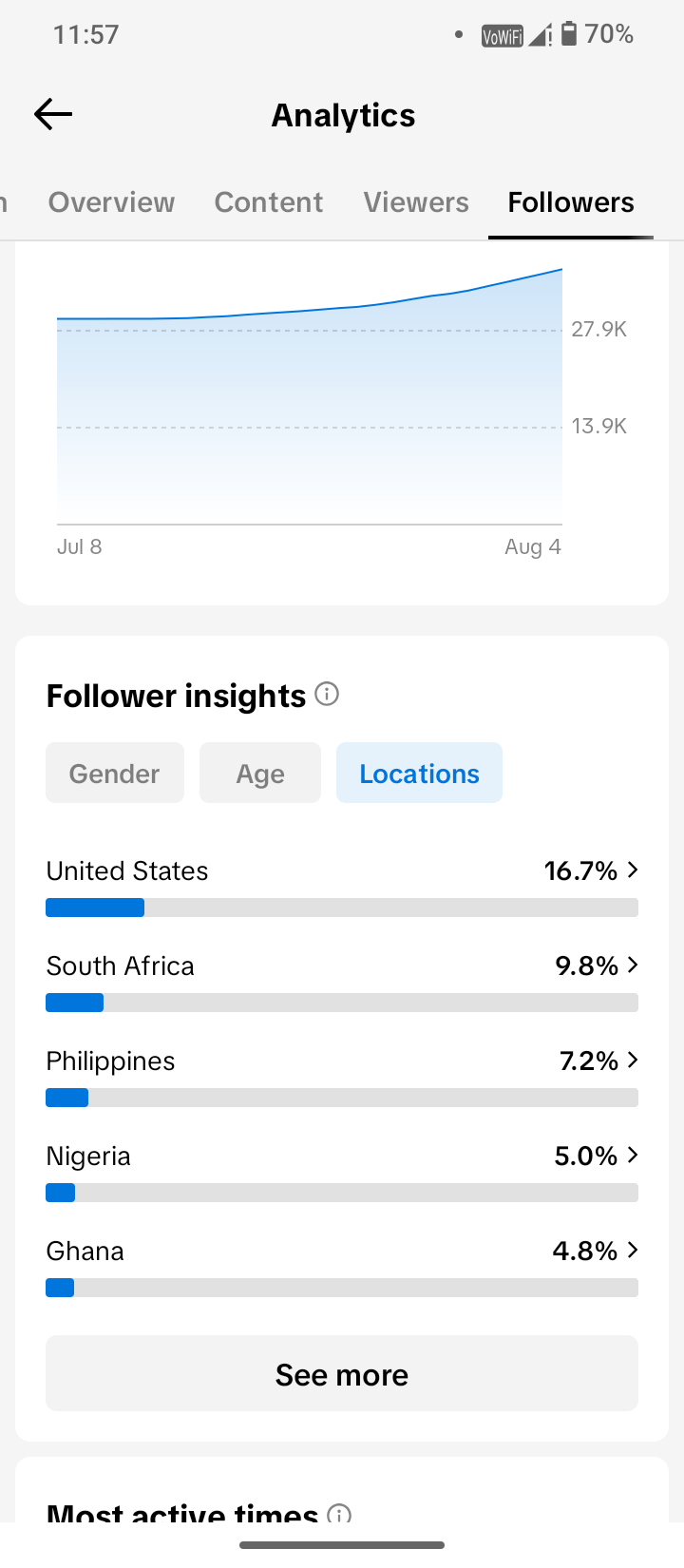
Task: Expand Philippines chevron arrow
Action: [633, 1060]
